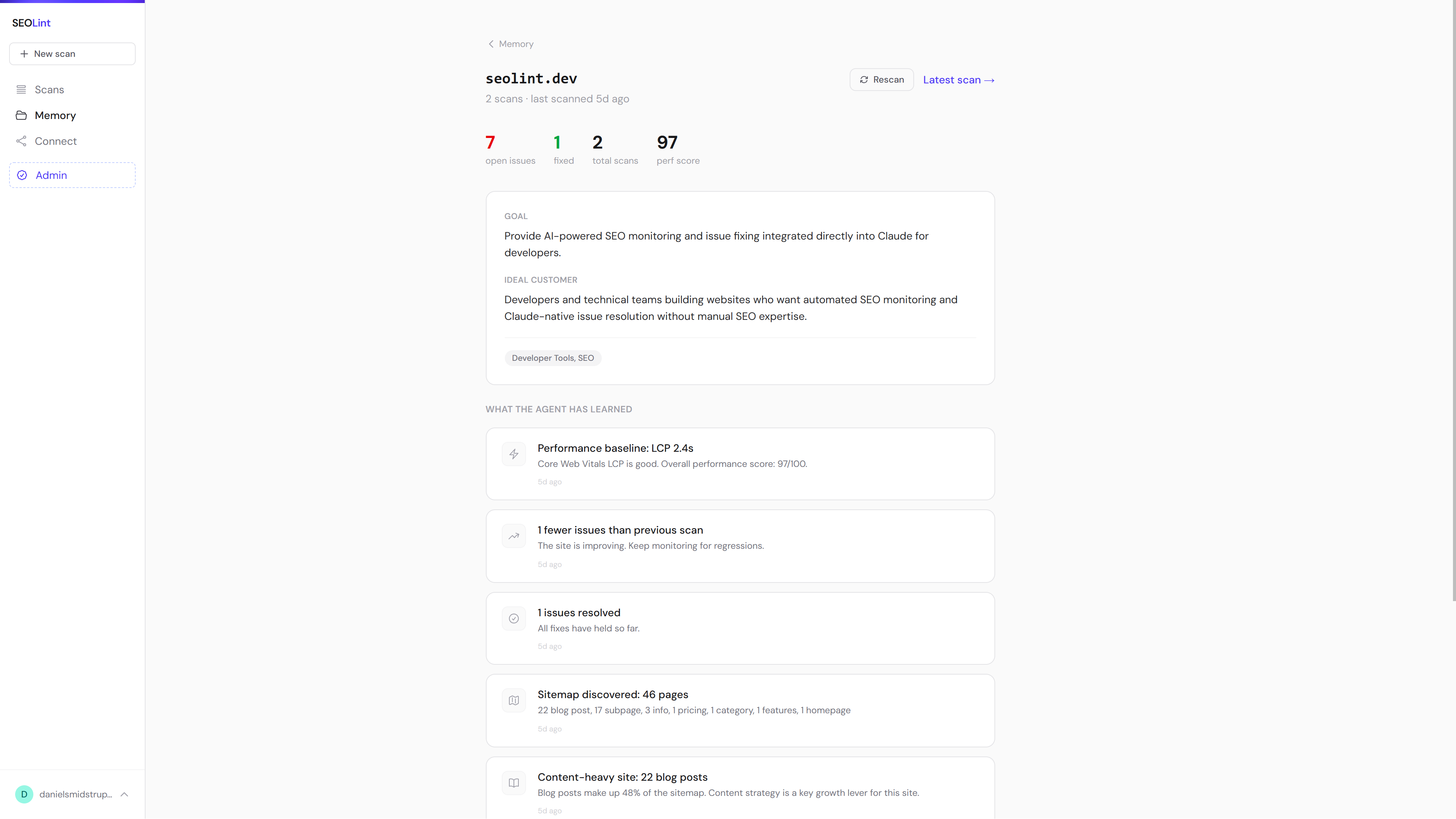Image resolution: width=1456 pixels, height=819 pixels.
Task: Click the lightning bolt performance baseline icon
Action: 513,454
